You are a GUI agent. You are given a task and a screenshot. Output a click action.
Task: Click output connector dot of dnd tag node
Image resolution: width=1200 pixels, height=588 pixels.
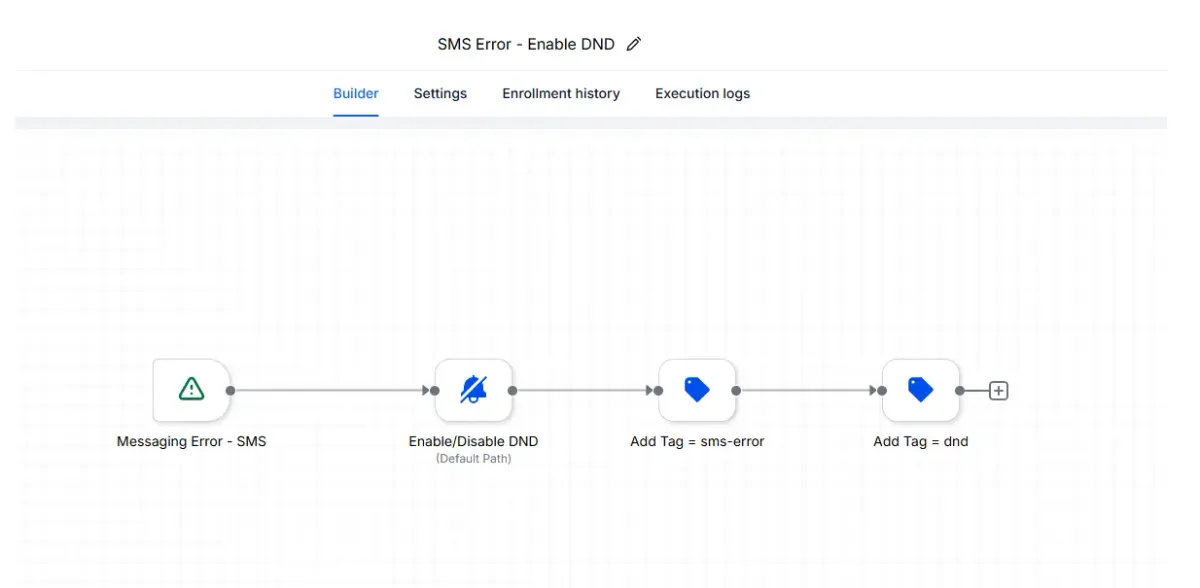[960, 391]
